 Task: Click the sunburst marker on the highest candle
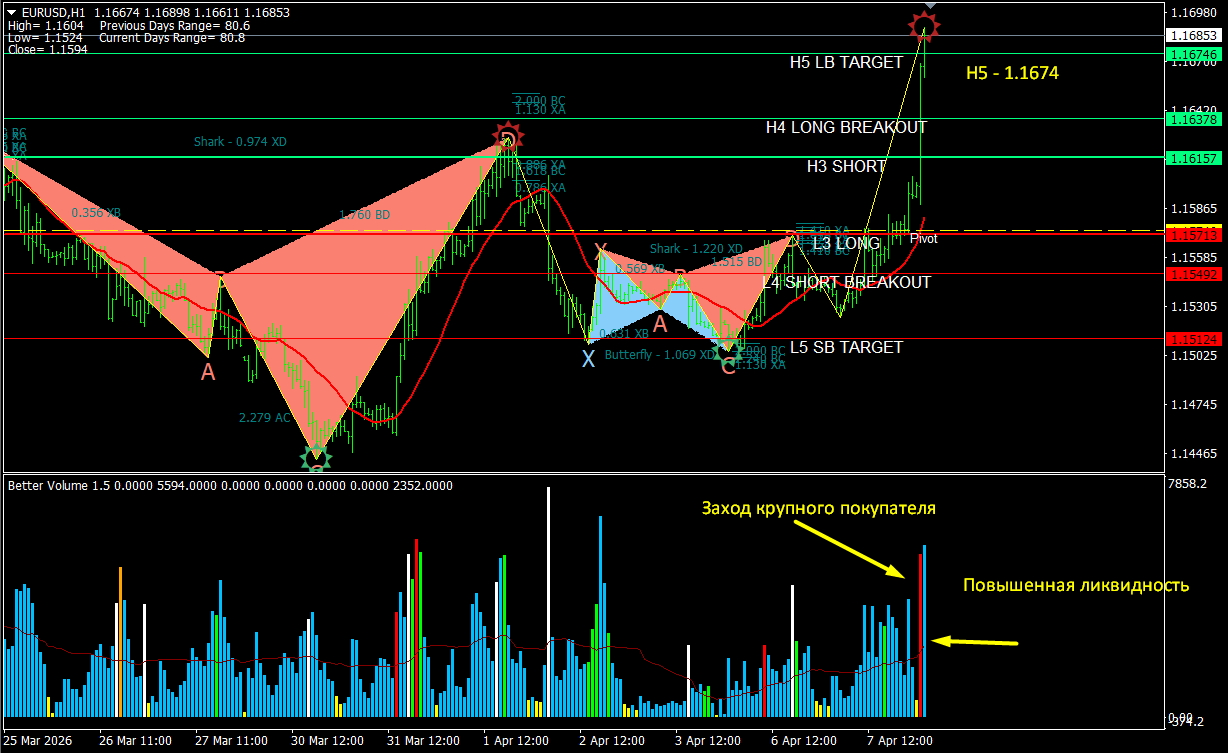(x=923, y=26)
